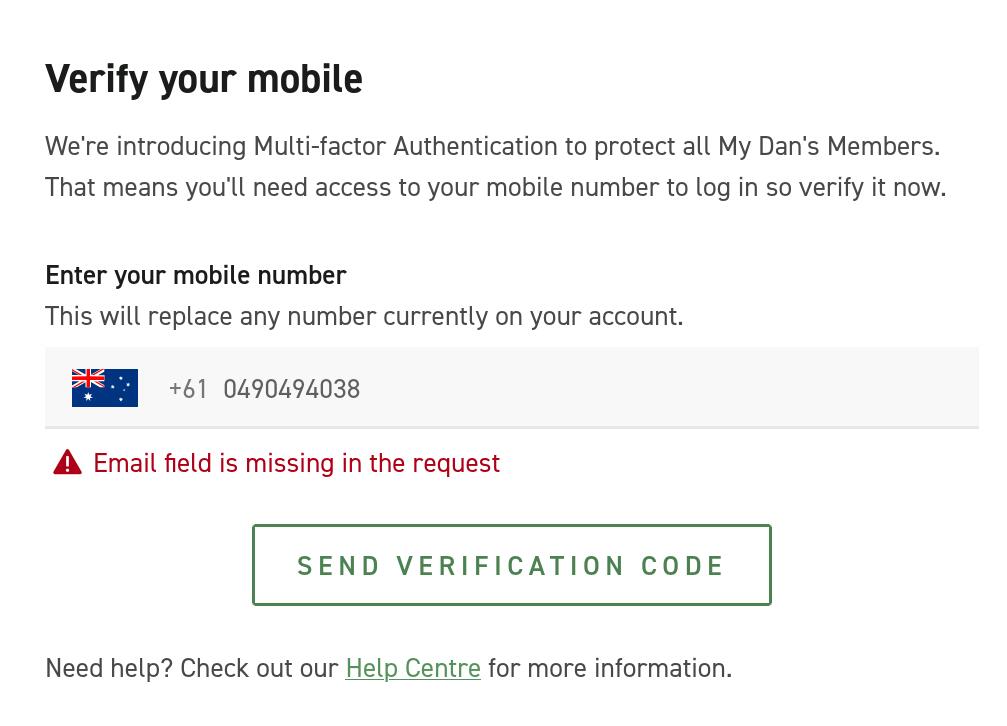The height and width of the screenshot is (726, 1007).
Task: Click the "Email field is missing" error message
Action: 296,463
